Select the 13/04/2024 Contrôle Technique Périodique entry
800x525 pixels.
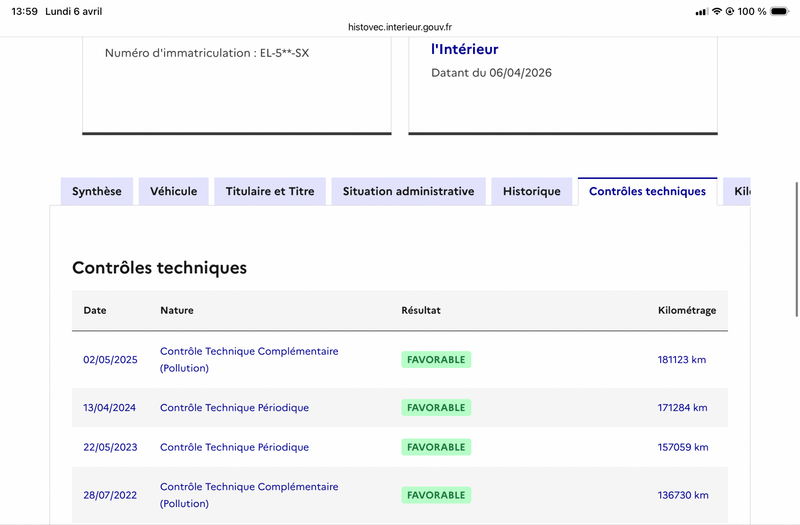pos(234,408)
